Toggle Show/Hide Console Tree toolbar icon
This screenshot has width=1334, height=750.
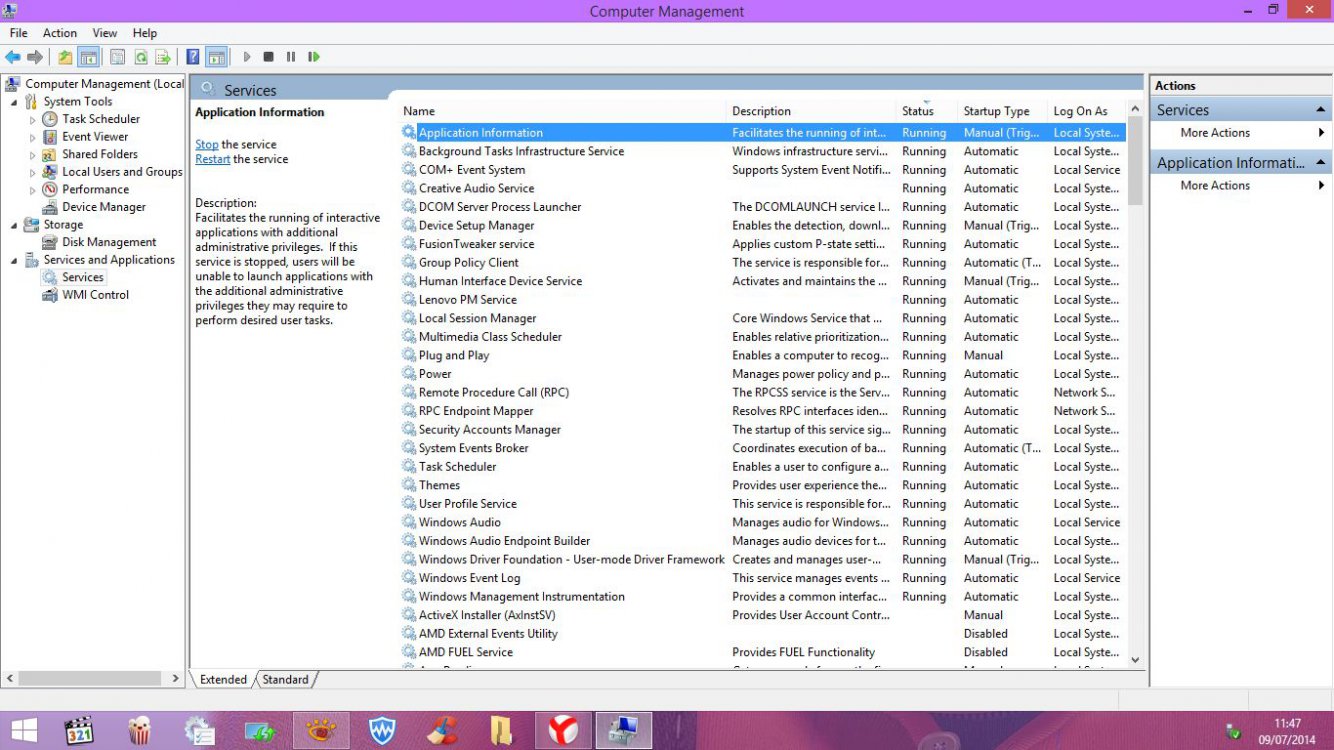pos(88,57)
